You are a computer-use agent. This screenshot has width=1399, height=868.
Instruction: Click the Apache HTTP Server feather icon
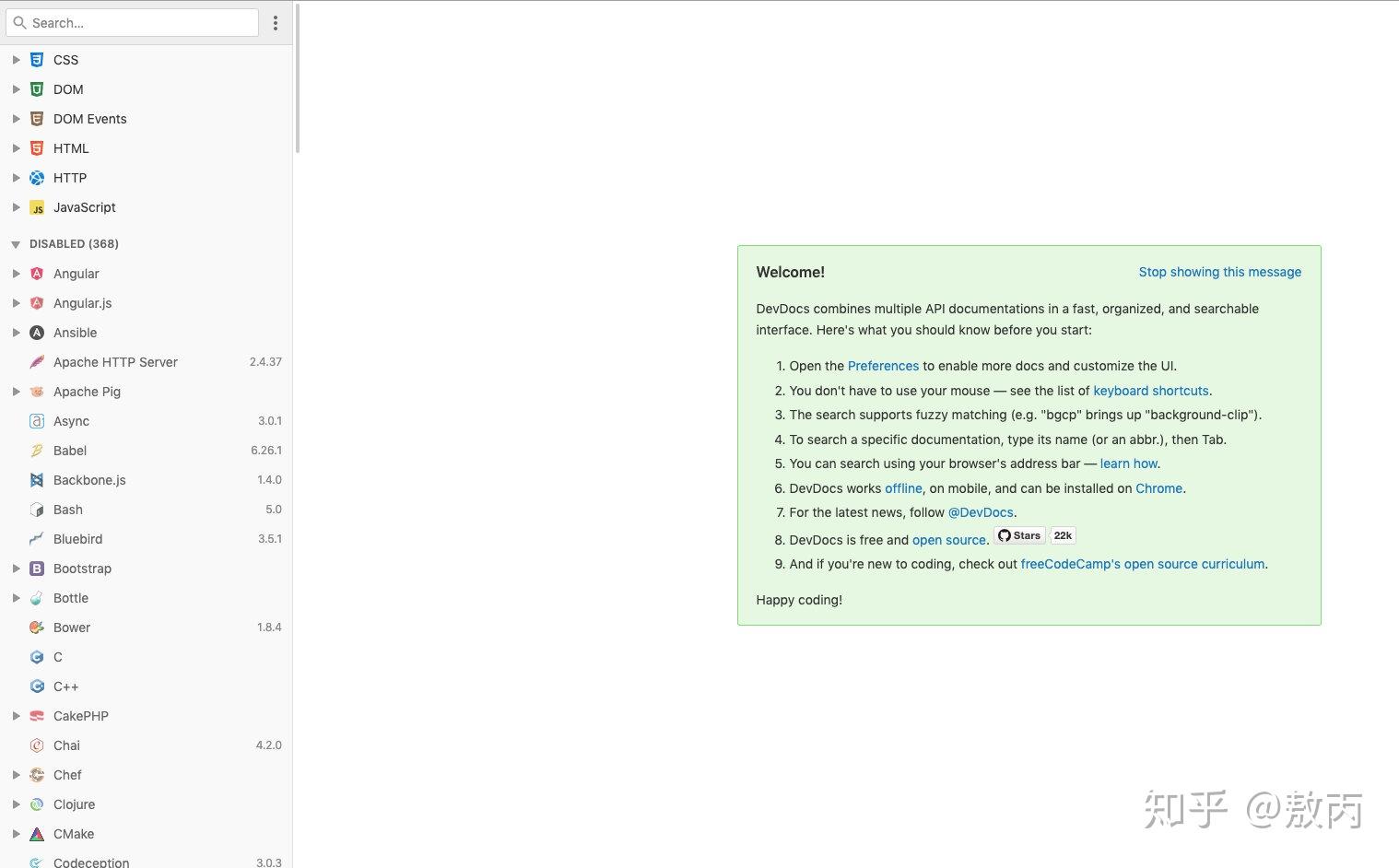[37, 362]
